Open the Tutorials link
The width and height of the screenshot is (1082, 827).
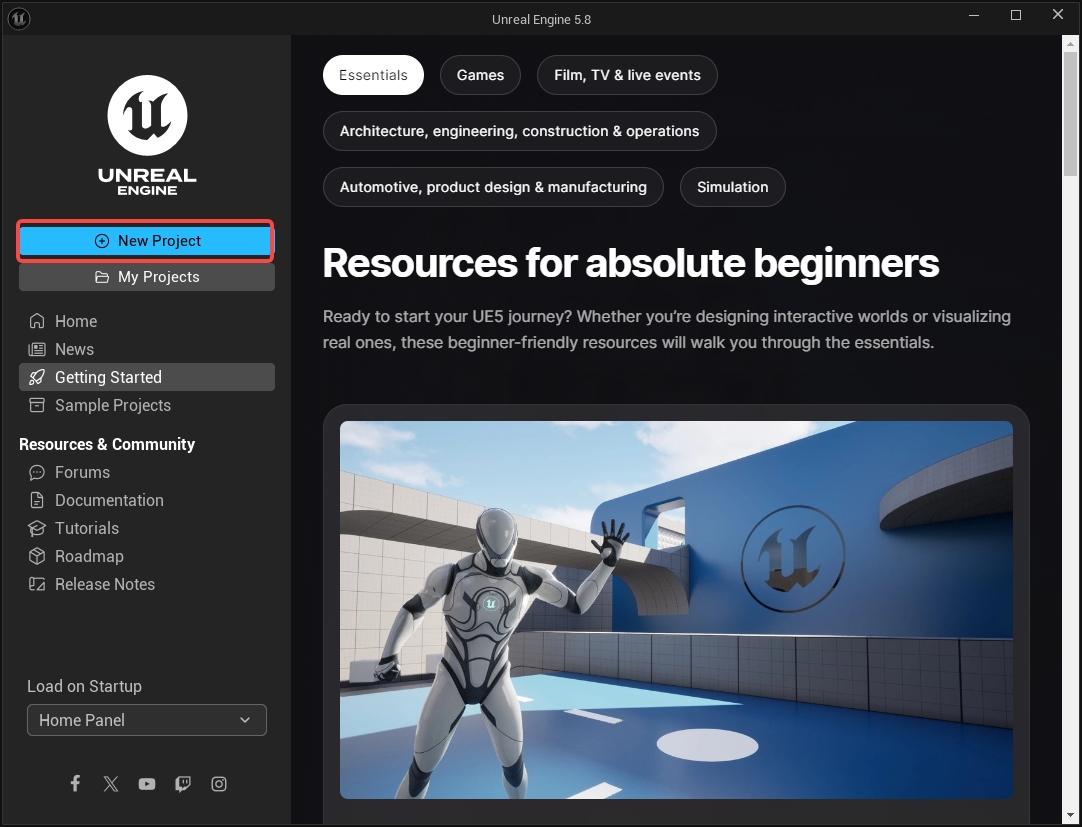[147, 528]
